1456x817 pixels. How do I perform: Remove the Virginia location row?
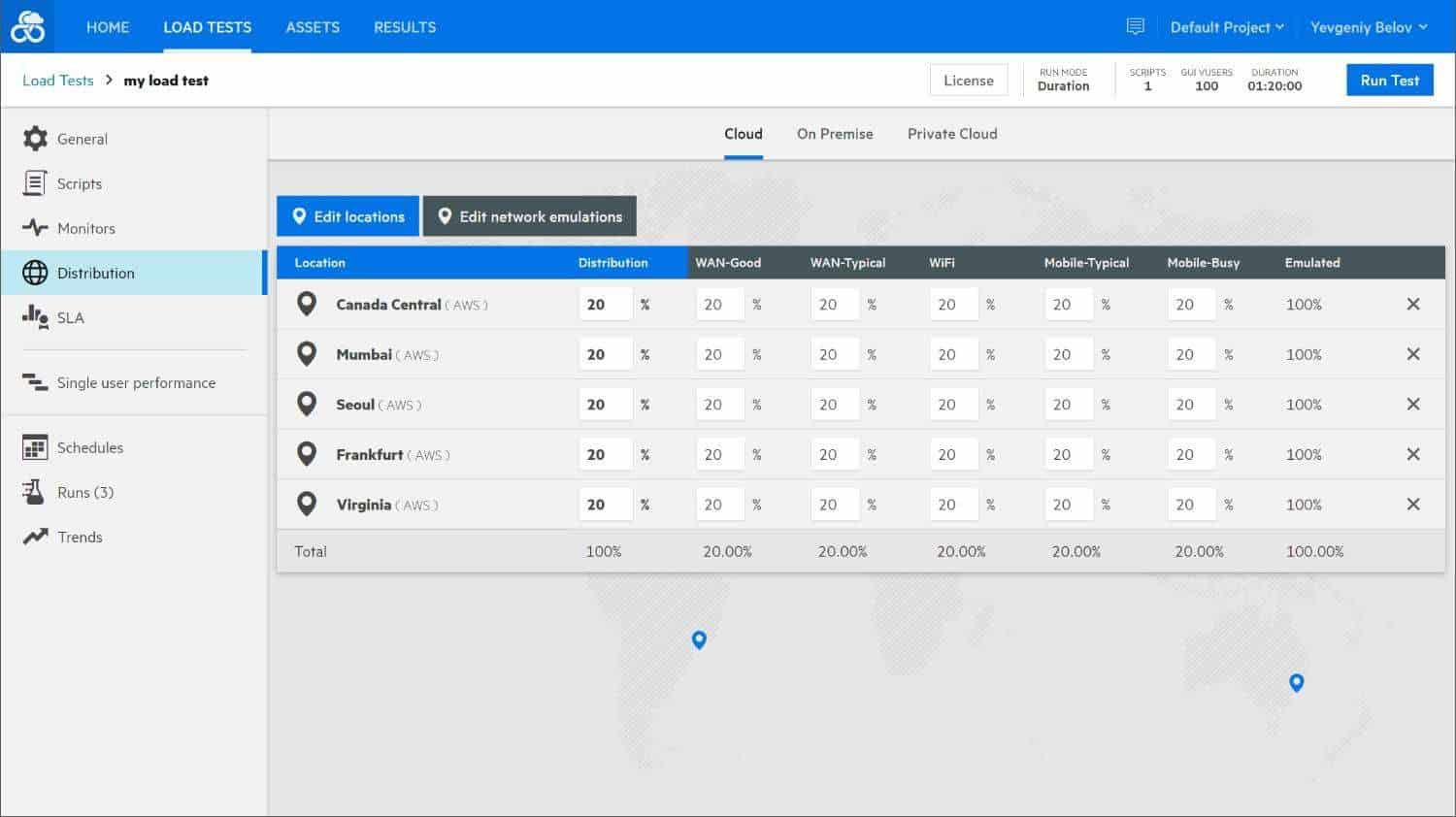click(1413, 505)
